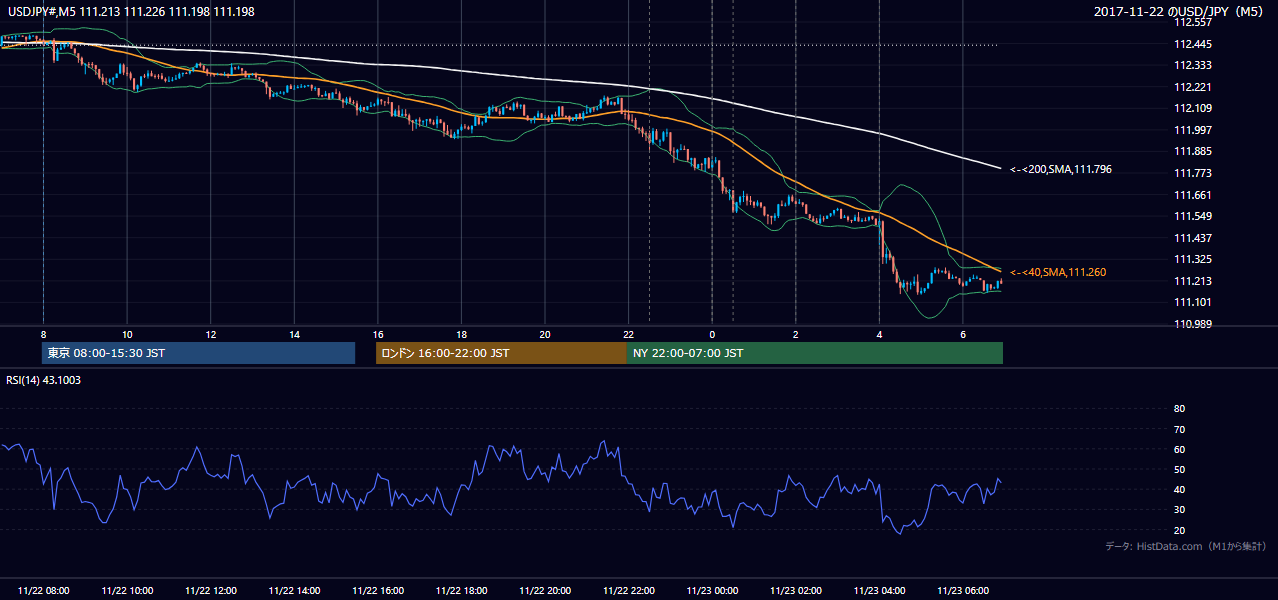The image size is (1278, 600).
Task: Click time axis label 11/22 10:00
Action: point(127,591)
